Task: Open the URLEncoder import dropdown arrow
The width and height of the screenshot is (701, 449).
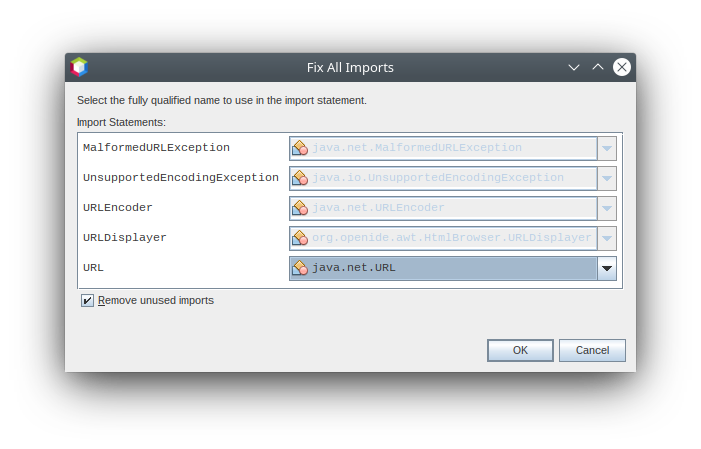Action: pyautogui.click(x=606, y=208)
